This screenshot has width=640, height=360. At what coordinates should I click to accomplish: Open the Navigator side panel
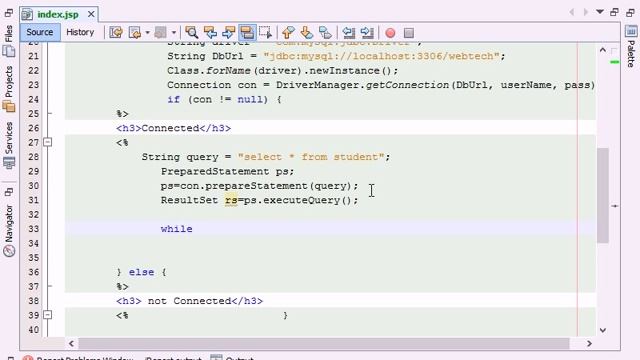tap(9, 223)
